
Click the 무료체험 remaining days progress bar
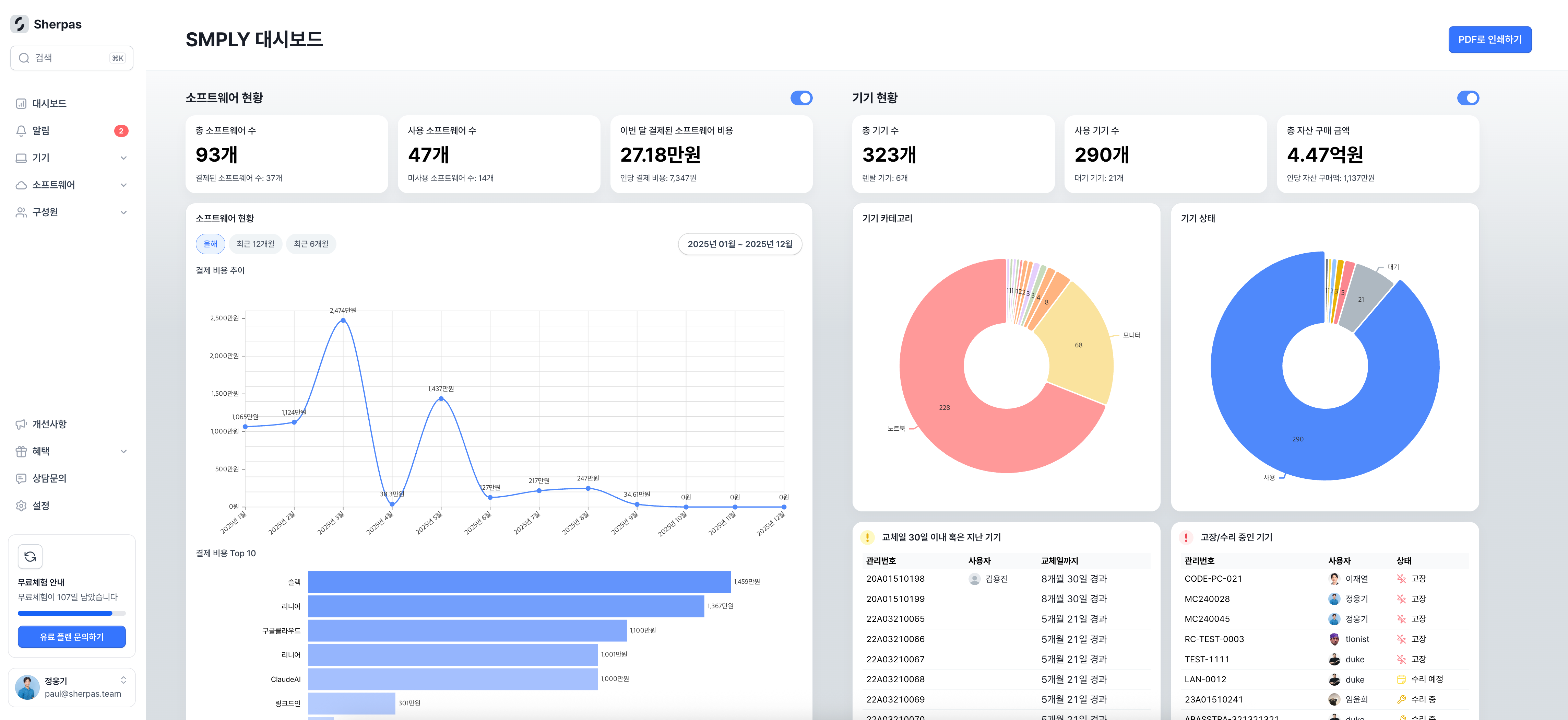coord(72,613)
